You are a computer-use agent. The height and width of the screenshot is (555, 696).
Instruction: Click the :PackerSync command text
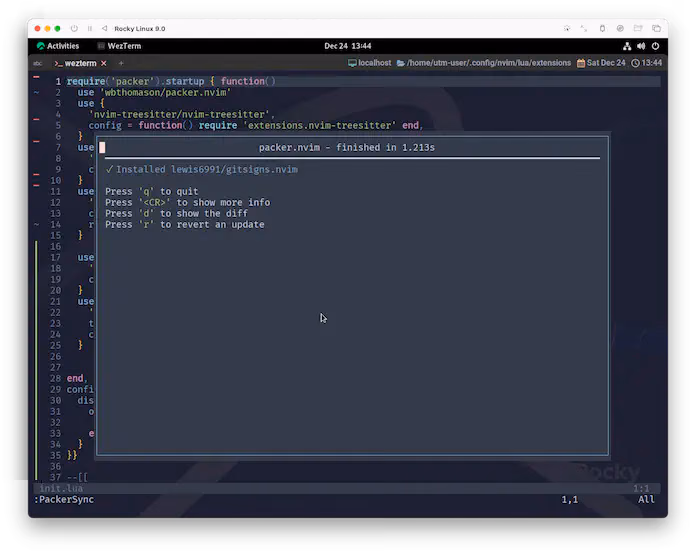[64, 500]
